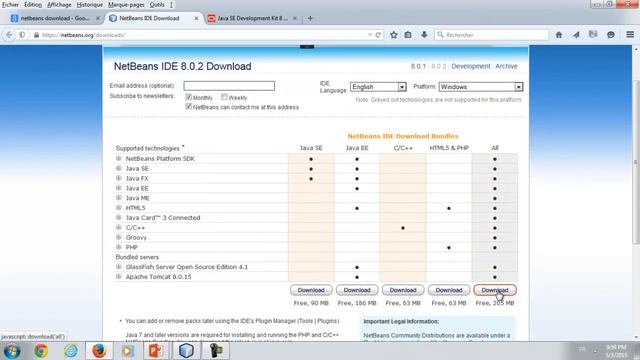Open the downloads arrow icon

424,35
